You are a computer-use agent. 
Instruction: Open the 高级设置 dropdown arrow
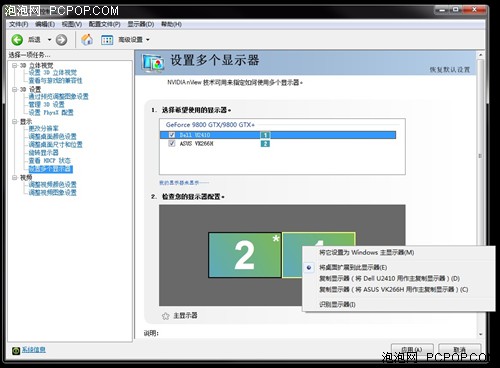coord(148,40)
